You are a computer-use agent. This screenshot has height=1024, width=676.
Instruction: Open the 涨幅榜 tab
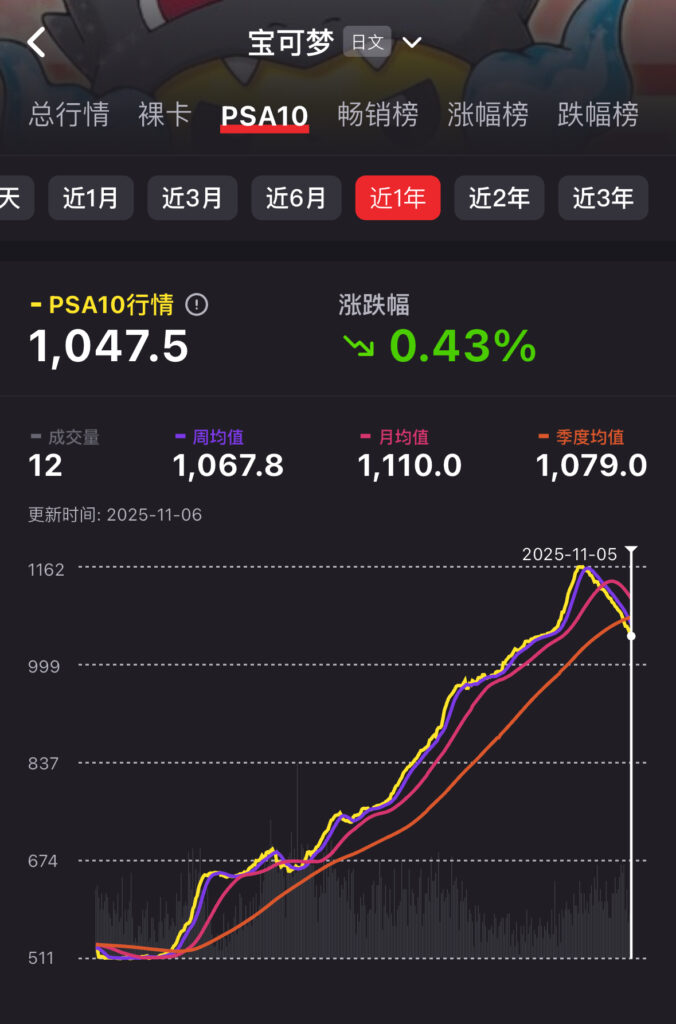pos(487,115)
